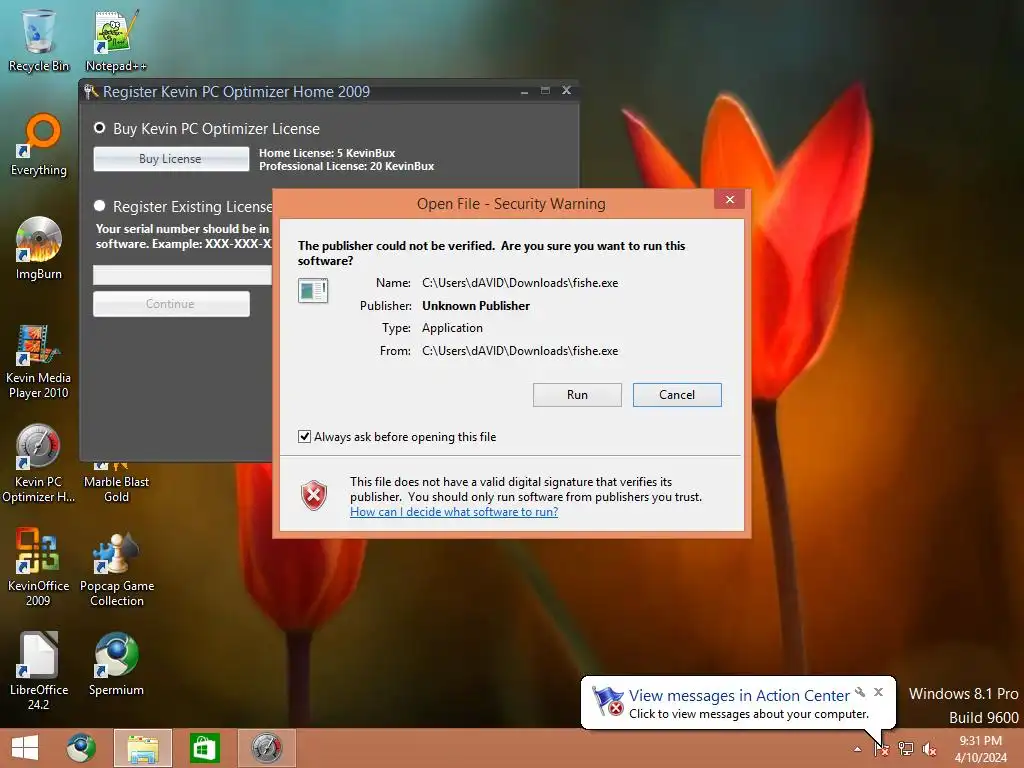Select the Register Existing License radio
Image resolution: width=1024 pixels, height=768 pixels.
[x=99, y=206]
